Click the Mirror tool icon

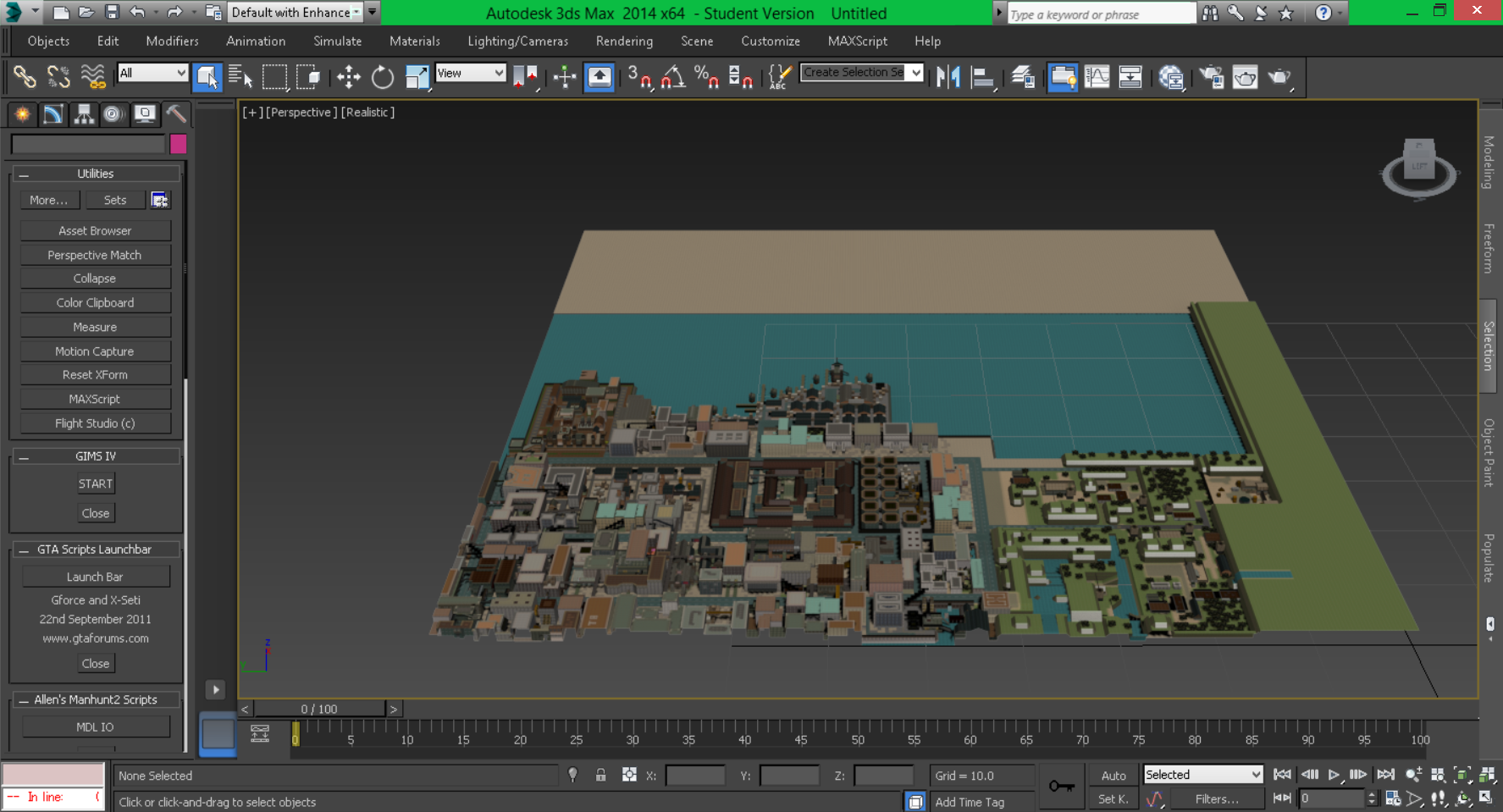tap(948, 77)
